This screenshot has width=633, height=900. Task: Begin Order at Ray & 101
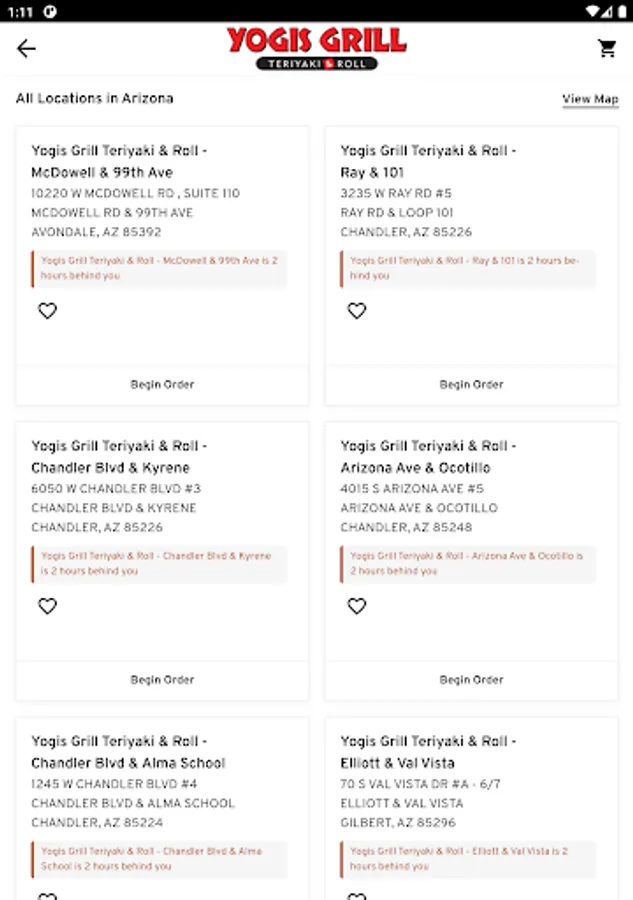pyautogui.click(x=471, y=384)
